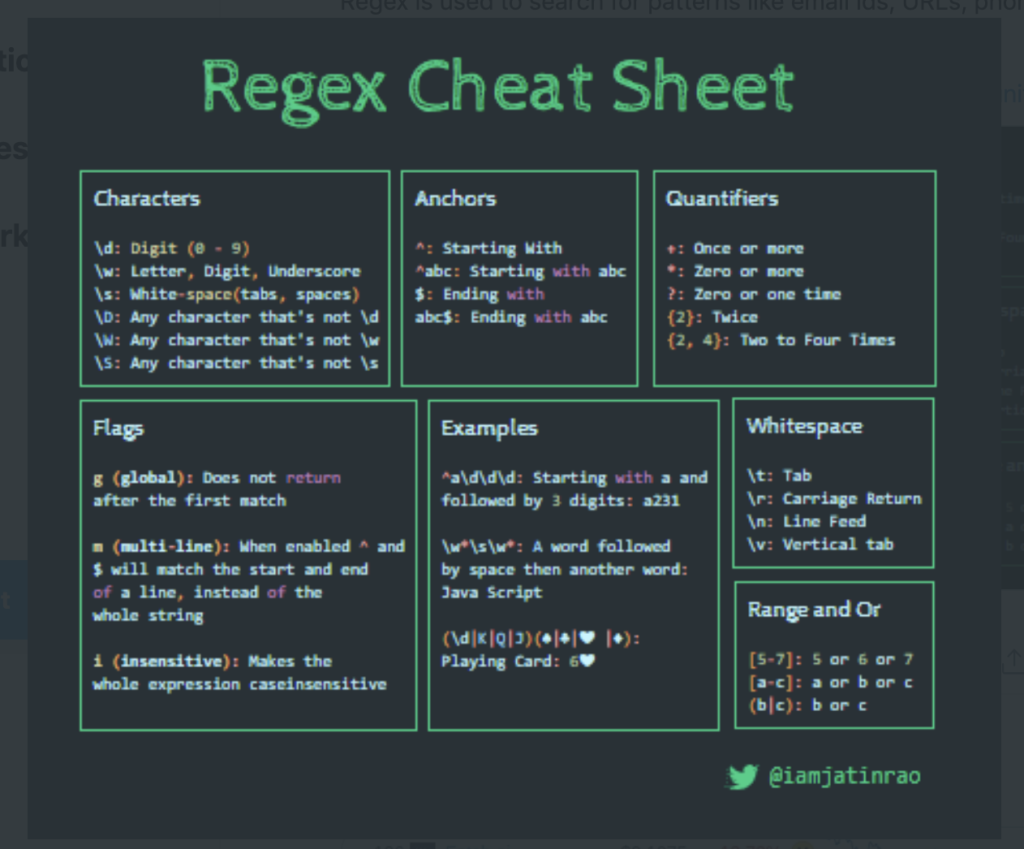Open the @iamjatinrao Twitter handle
The height and width of the screenshot is (849, 1024).
844,777
